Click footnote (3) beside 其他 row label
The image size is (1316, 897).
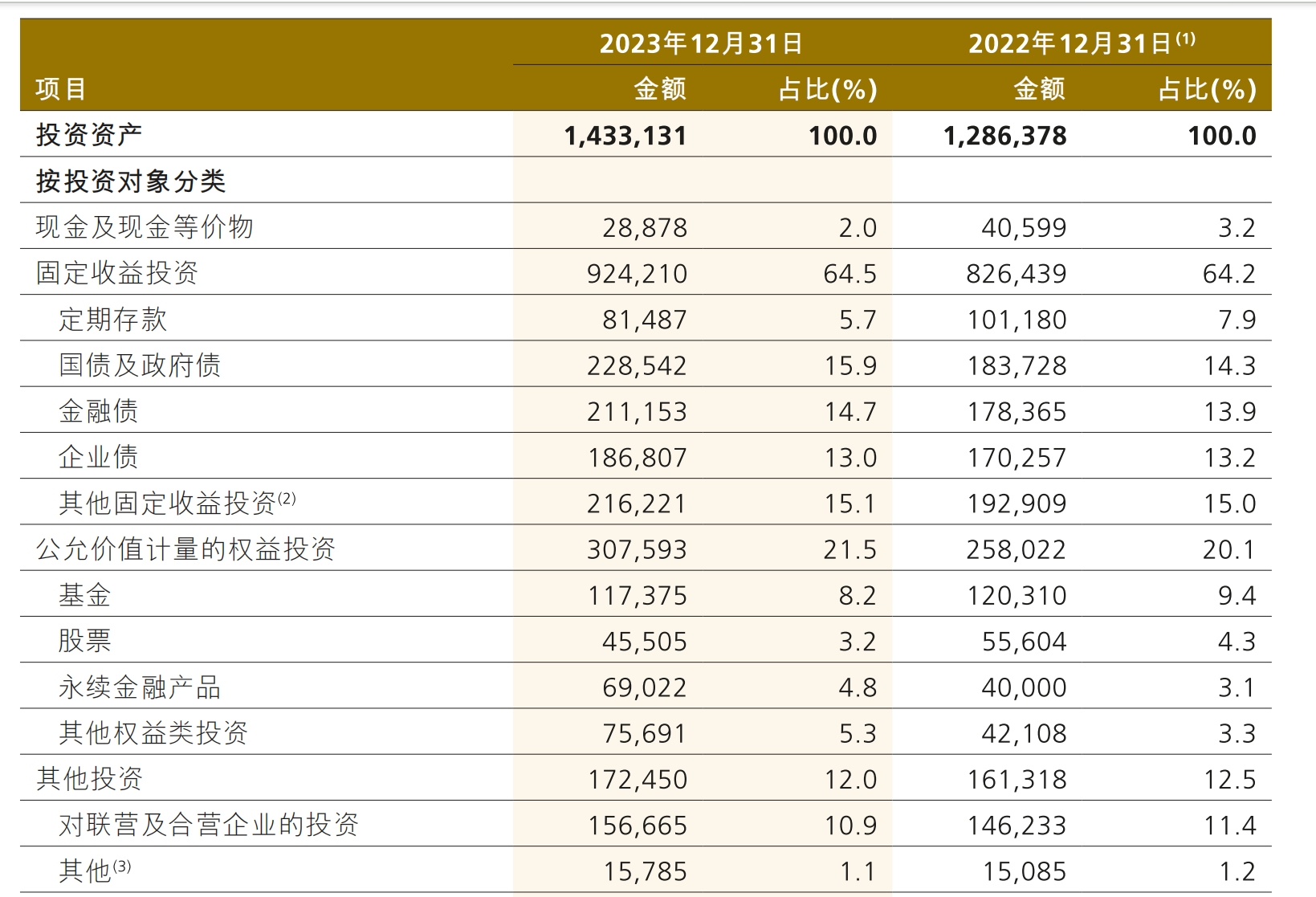tap(121, 866)
